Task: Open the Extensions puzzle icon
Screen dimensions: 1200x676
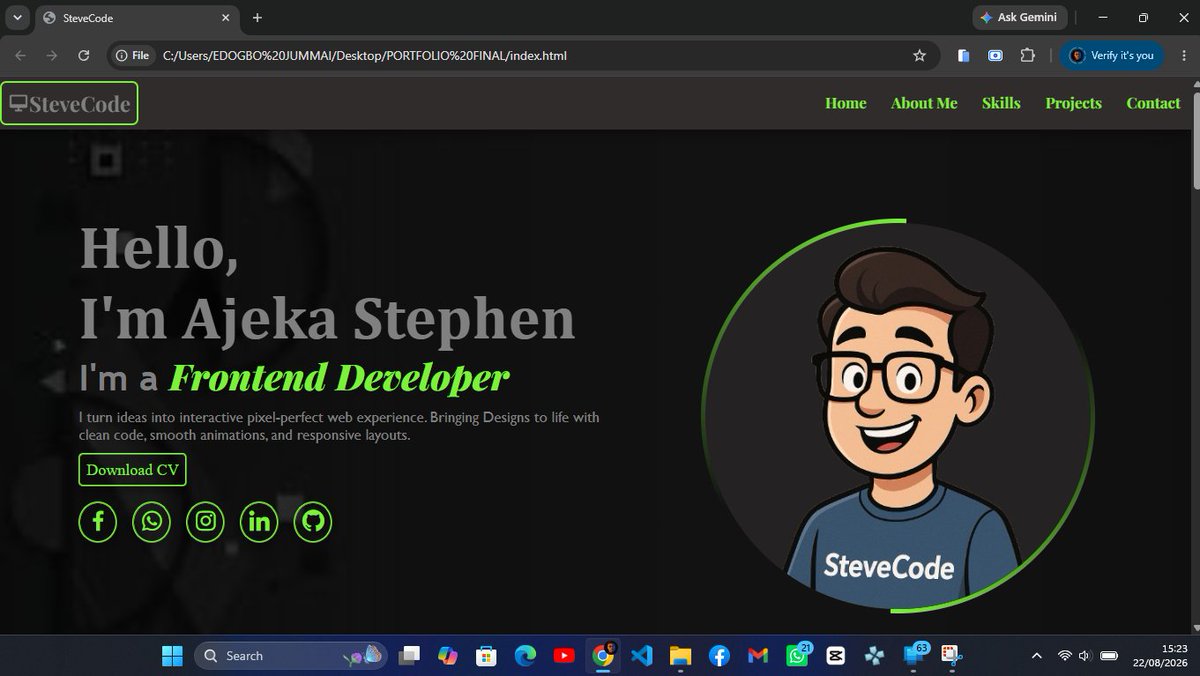Action: click(x=1027, y=56)
